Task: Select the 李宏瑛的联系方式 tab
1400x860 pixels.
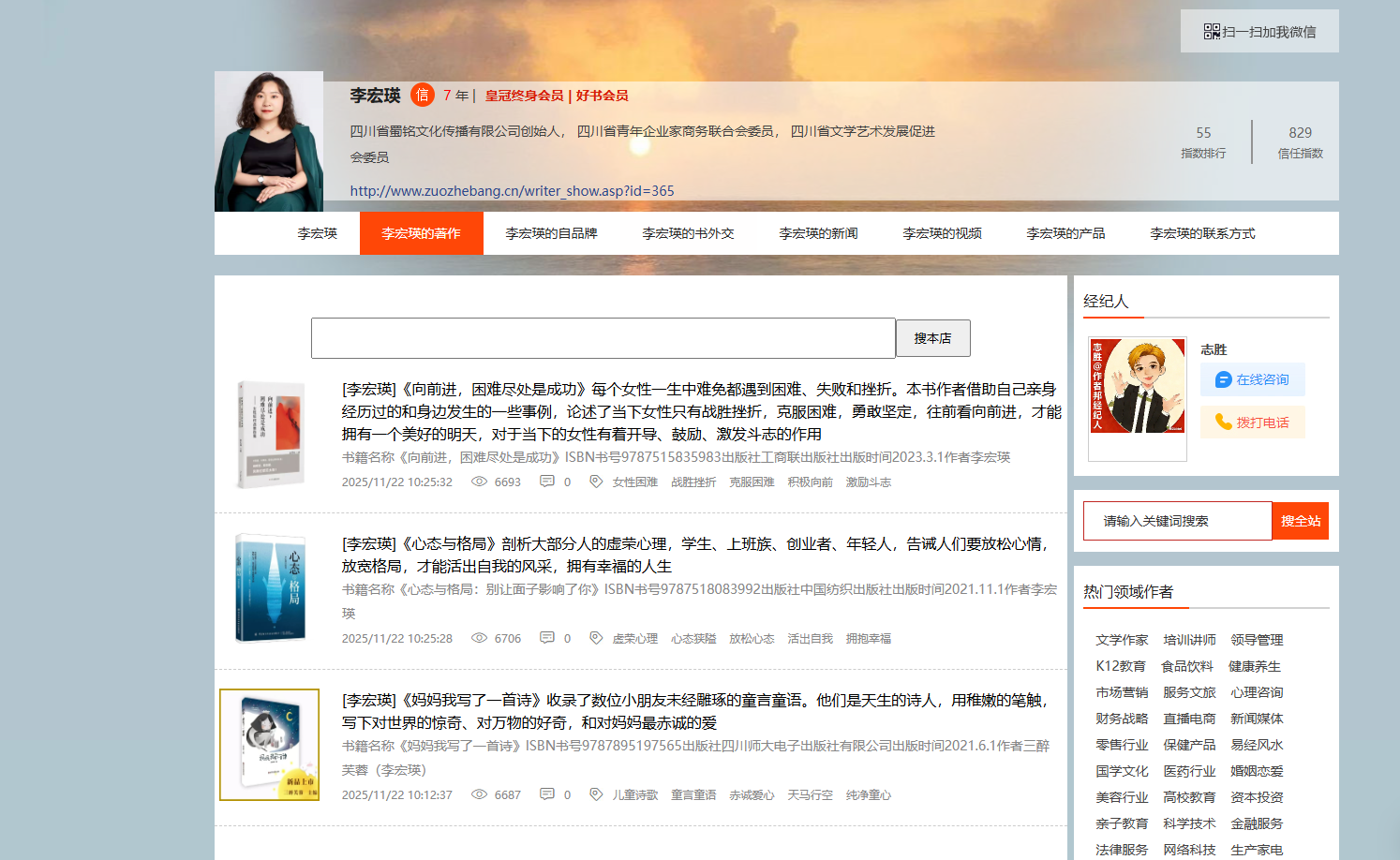Action: 1202,233
